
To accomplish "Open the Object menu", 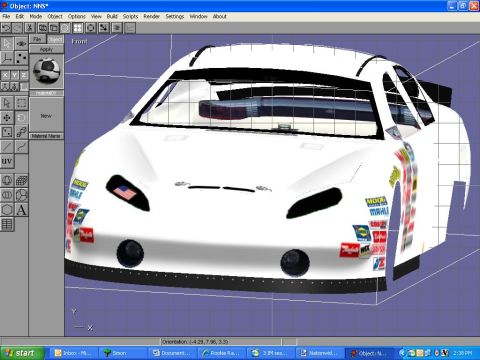I will [55, 16].
